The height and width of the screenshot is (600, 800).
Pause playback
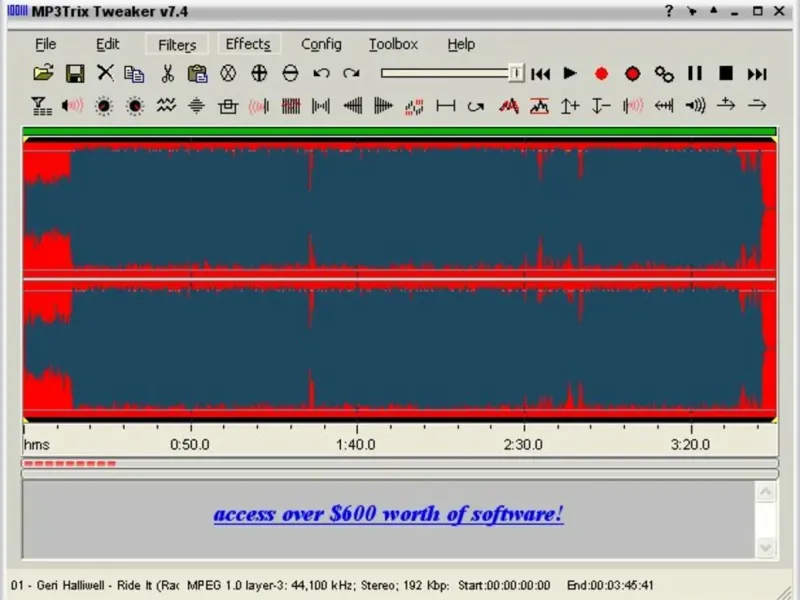pyautogui.click(x=695, y=73)
